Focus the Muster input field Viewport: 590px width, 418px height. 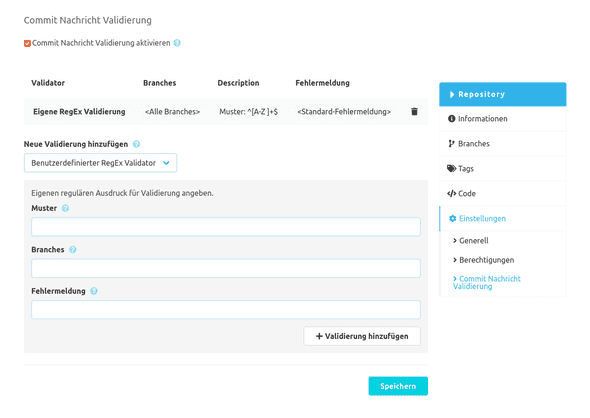226,227
